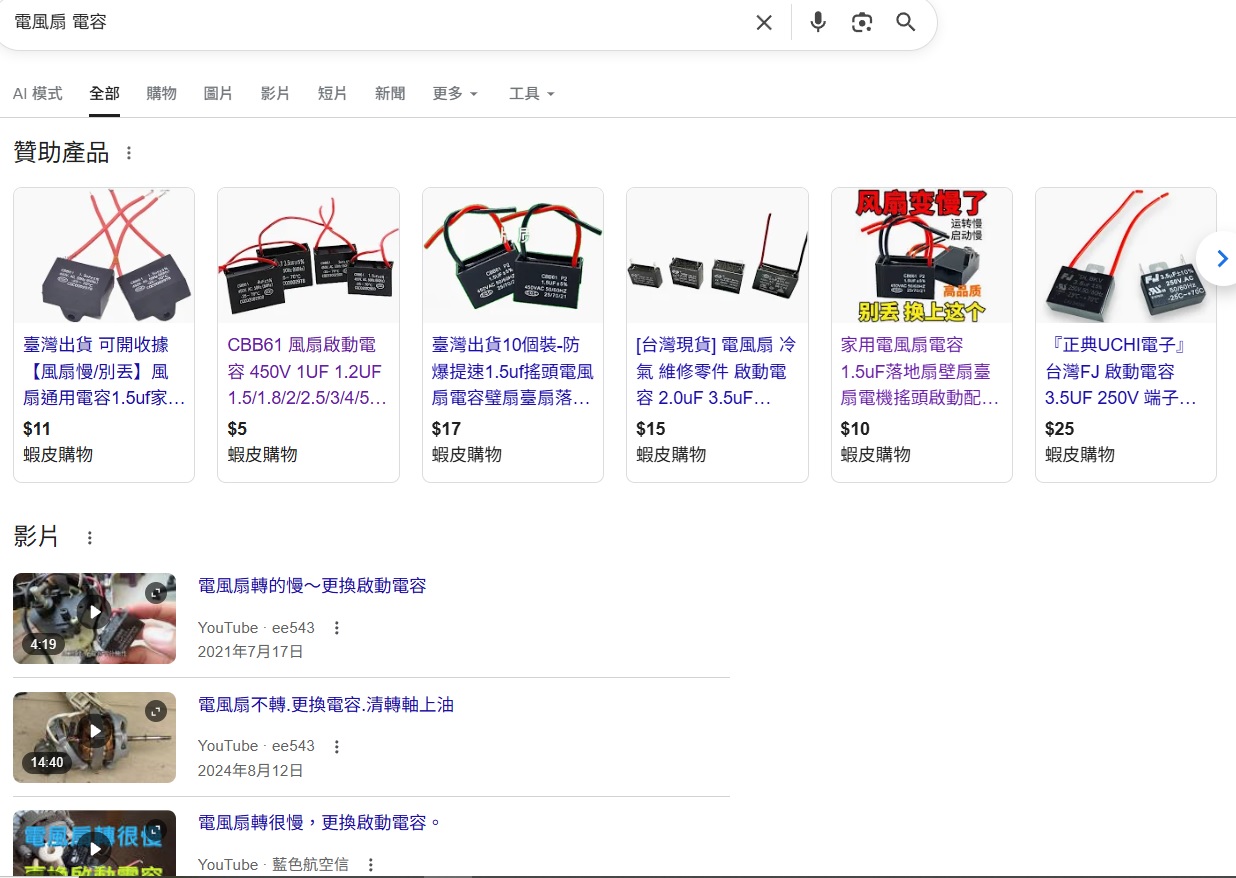Open three-dot menu beside 藍色航空信
The image size is (1236, 878).
pyautogui.click(x=371, y=864)
